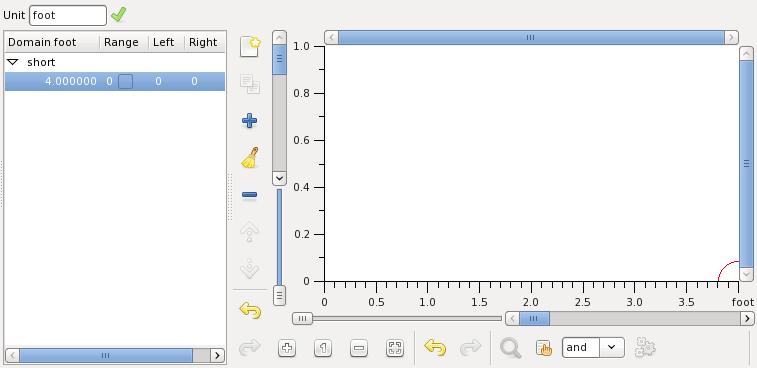Screen dimensions: 757x368
Task: Click the thumb of the plot's right vertical scrollbar
Action: click(x=746, y=164)
